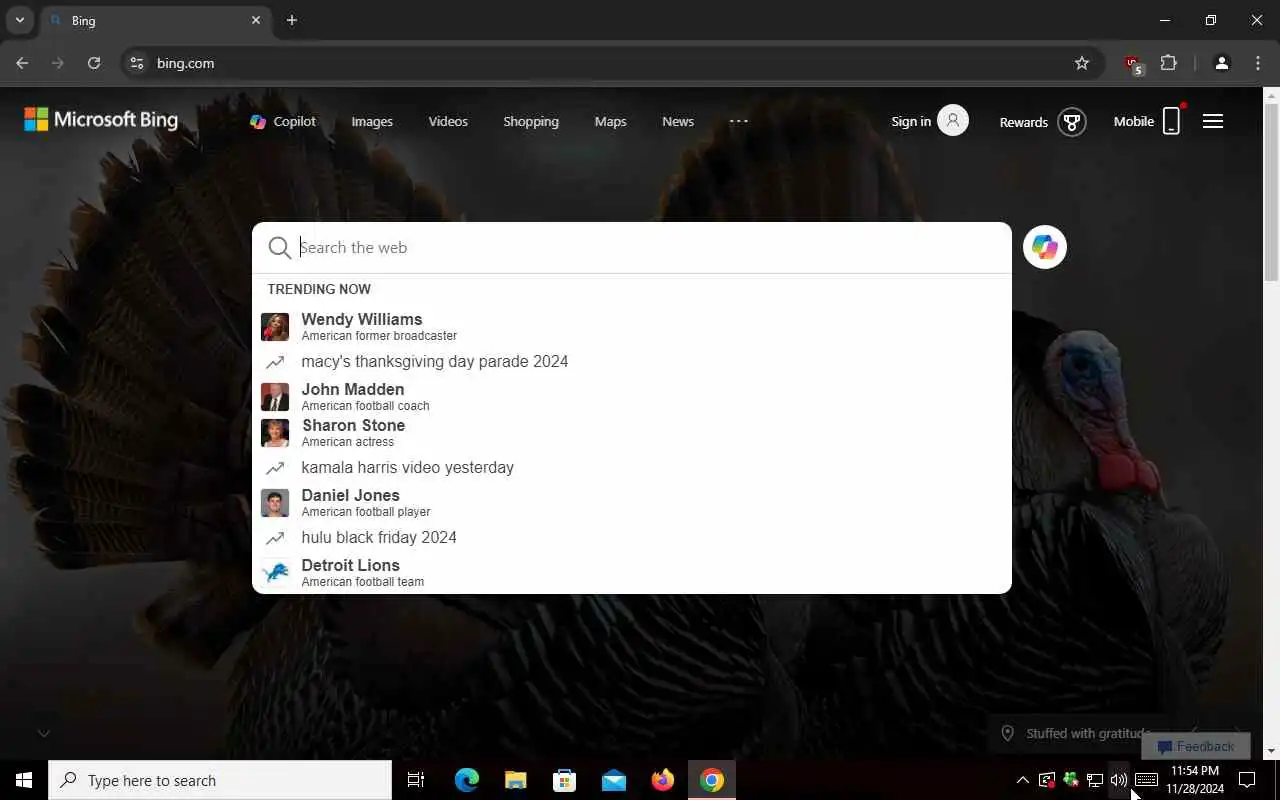Screen dimensions: 1280x800
Task: Open Microsoft Store from taskbar
Action: tap(565, 780)
